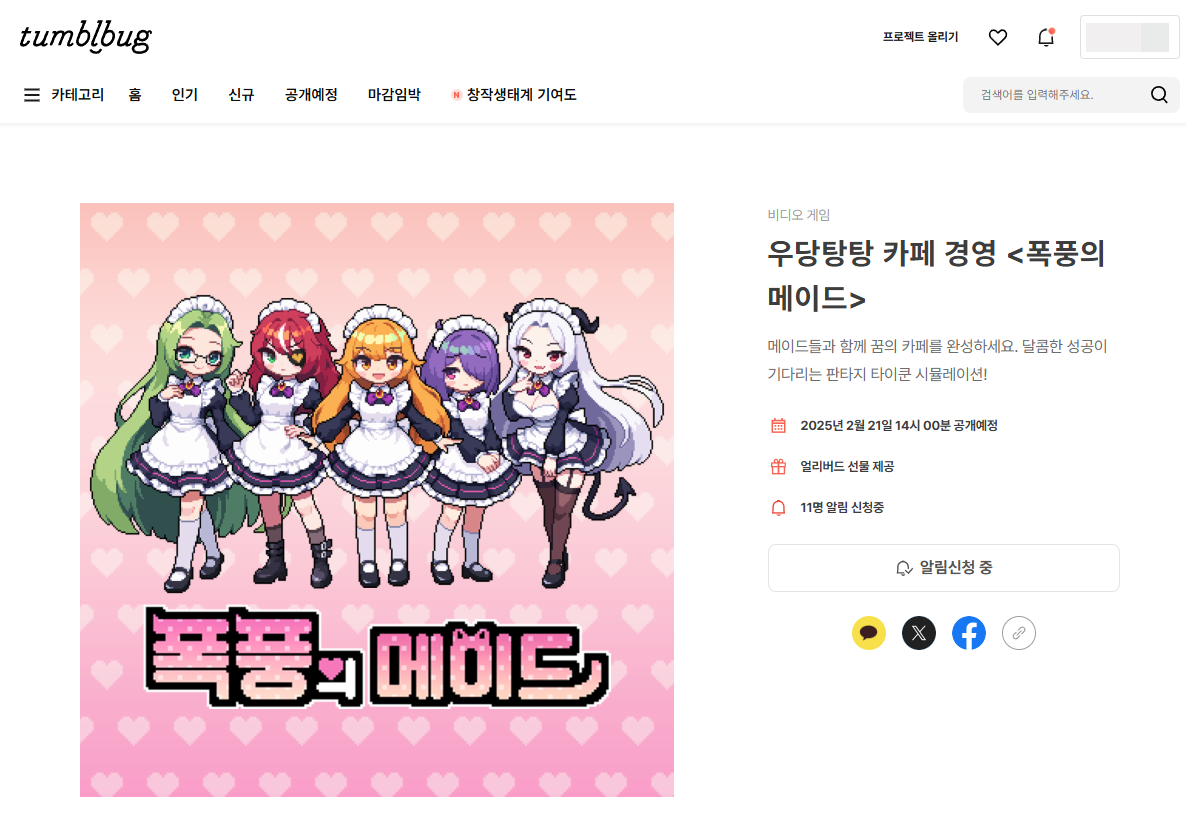The image size is (1186, 819).
Task: Go to tumblbug logo homepage
Action: 85,37
